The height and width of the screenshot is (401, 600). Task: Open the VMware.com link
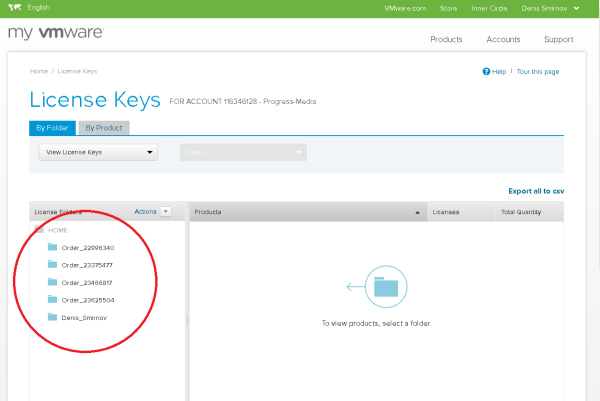point(405,8)
